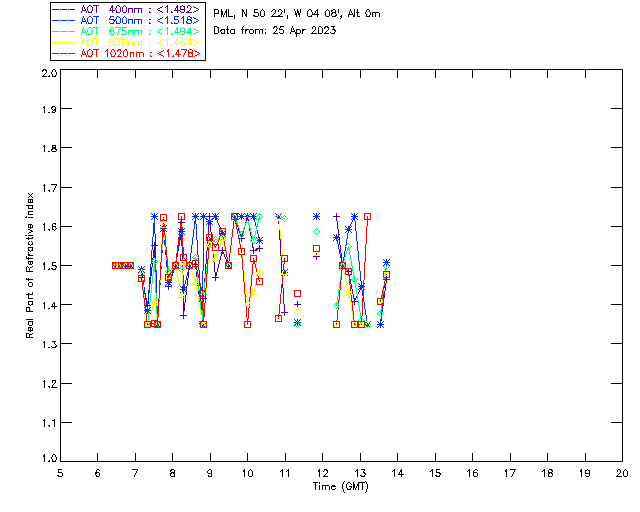Click the time-axis tick label 13
The image size is (640, 512).
(360, 473)
